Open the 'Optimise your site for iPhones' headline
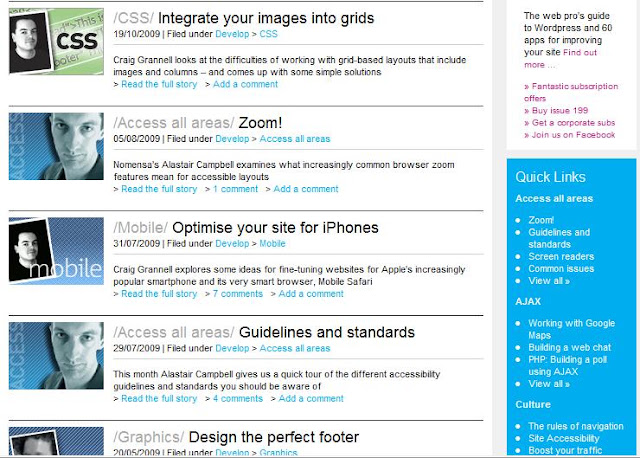Viewport: 640px width, 458px height. pyautogui.click(x=275, y=228)
